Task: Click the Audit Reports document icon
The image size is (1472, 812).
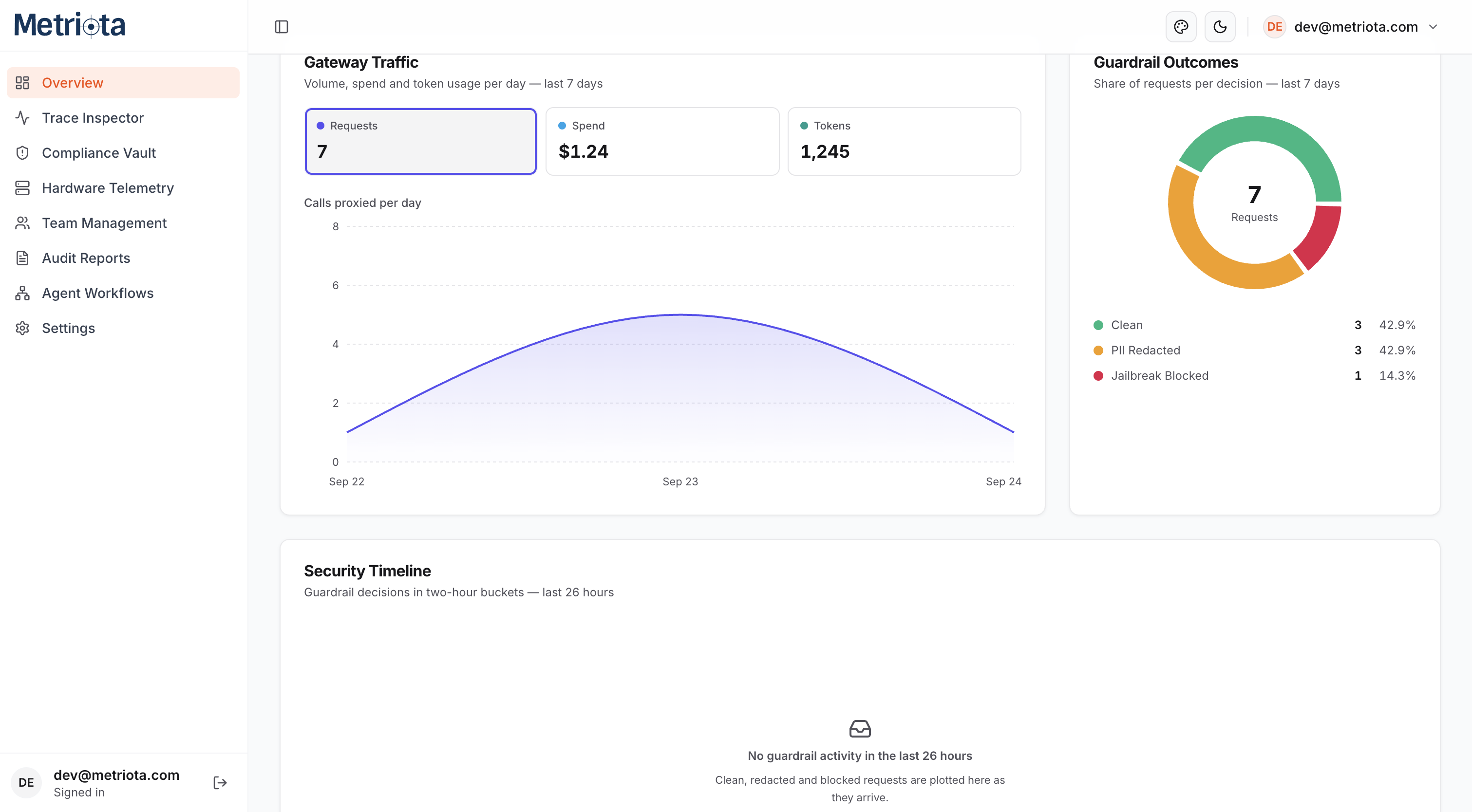Action: tap(22, 258)
